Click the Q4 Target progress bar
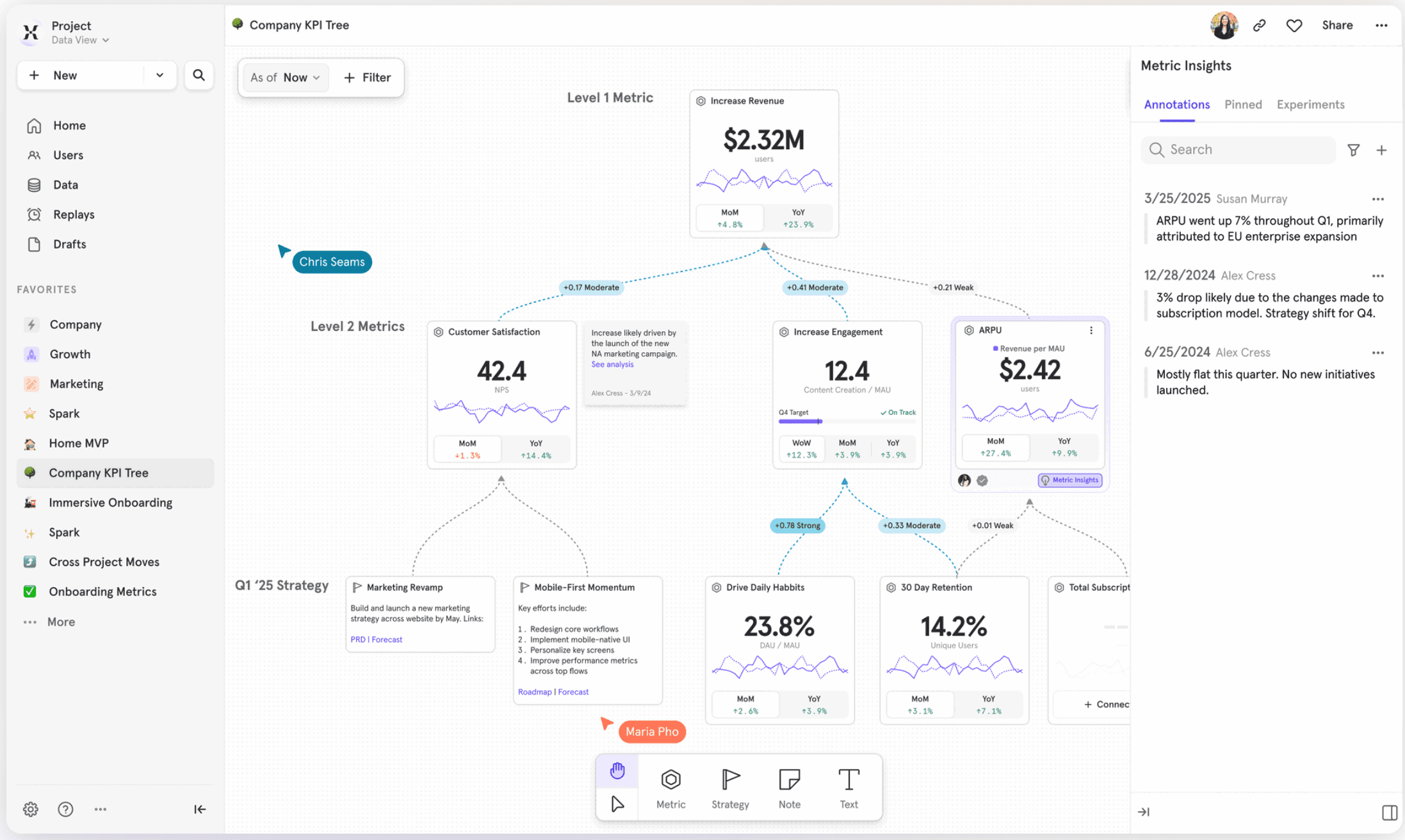This screenshot has width=1405, height=840. click(x=847, y=421)
